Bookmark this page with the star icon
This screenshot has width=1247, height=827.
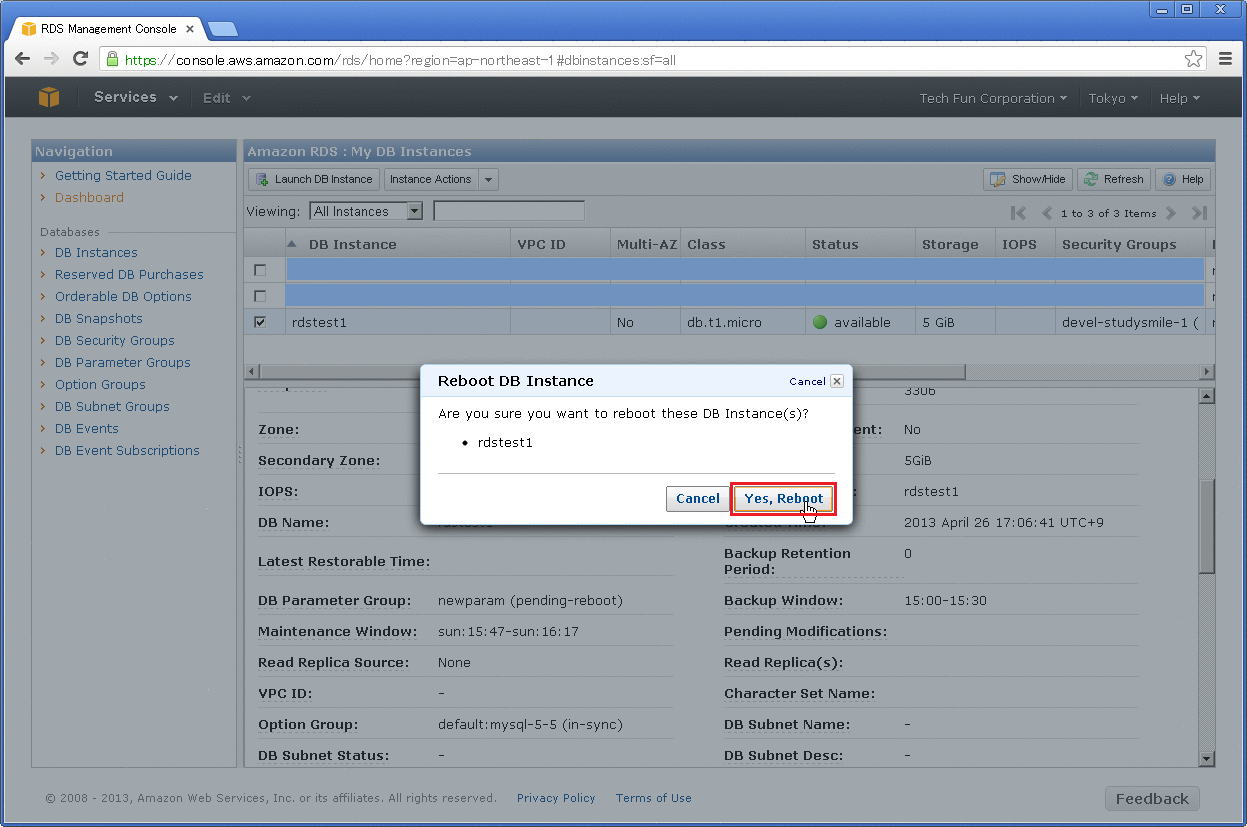(x=1194, y=59)
